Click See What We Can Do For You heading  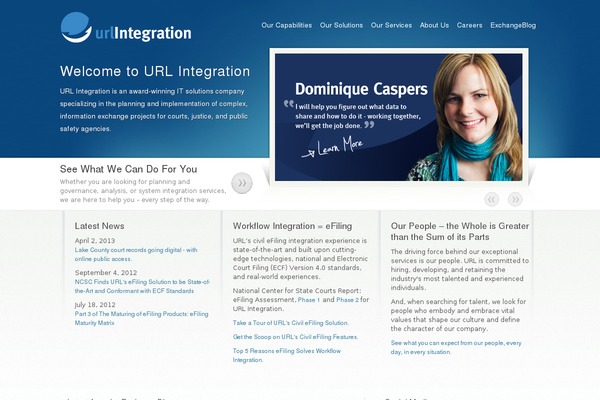coord(129,169)
